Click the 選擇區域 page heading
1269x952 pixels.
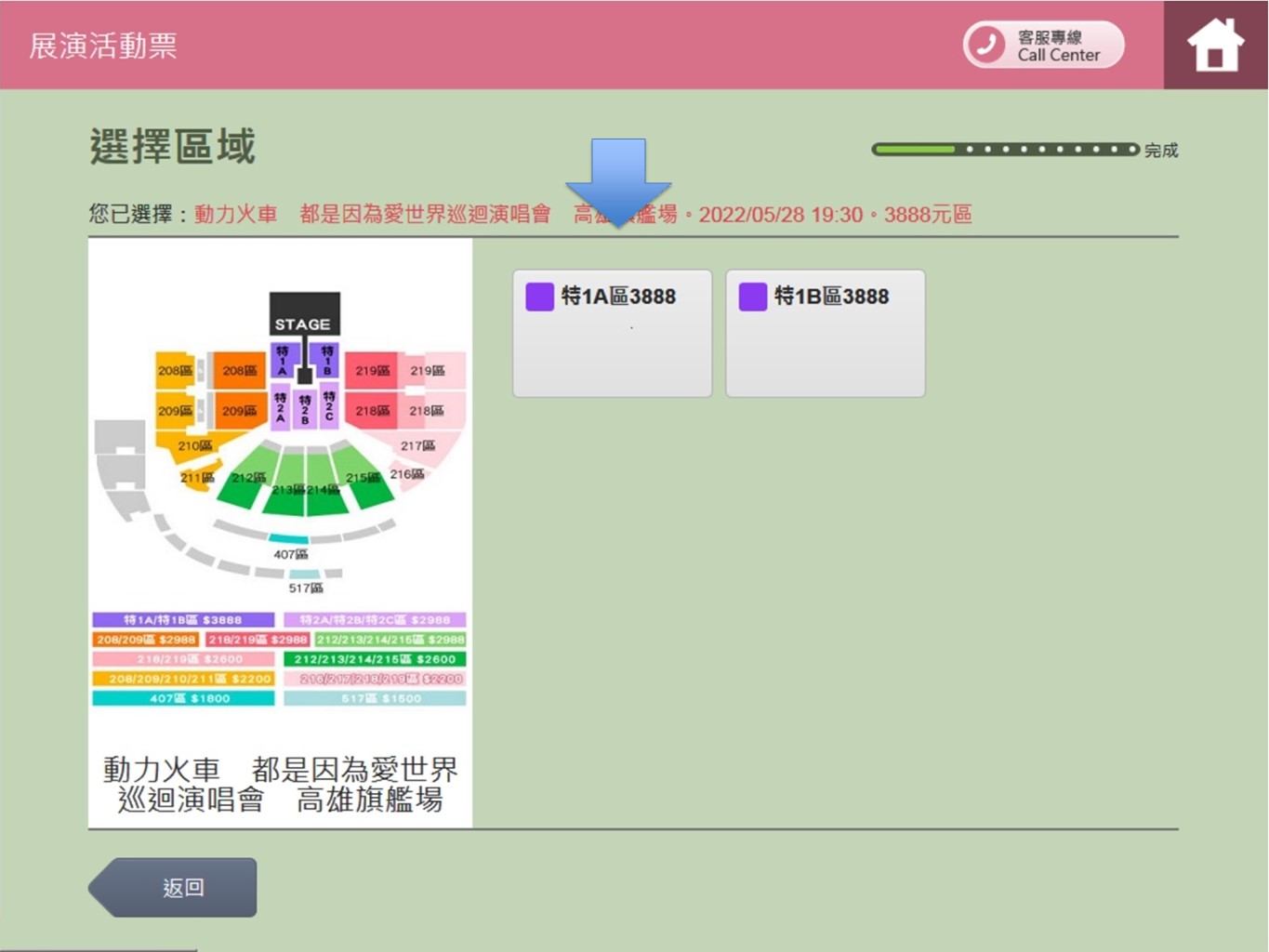173,147
